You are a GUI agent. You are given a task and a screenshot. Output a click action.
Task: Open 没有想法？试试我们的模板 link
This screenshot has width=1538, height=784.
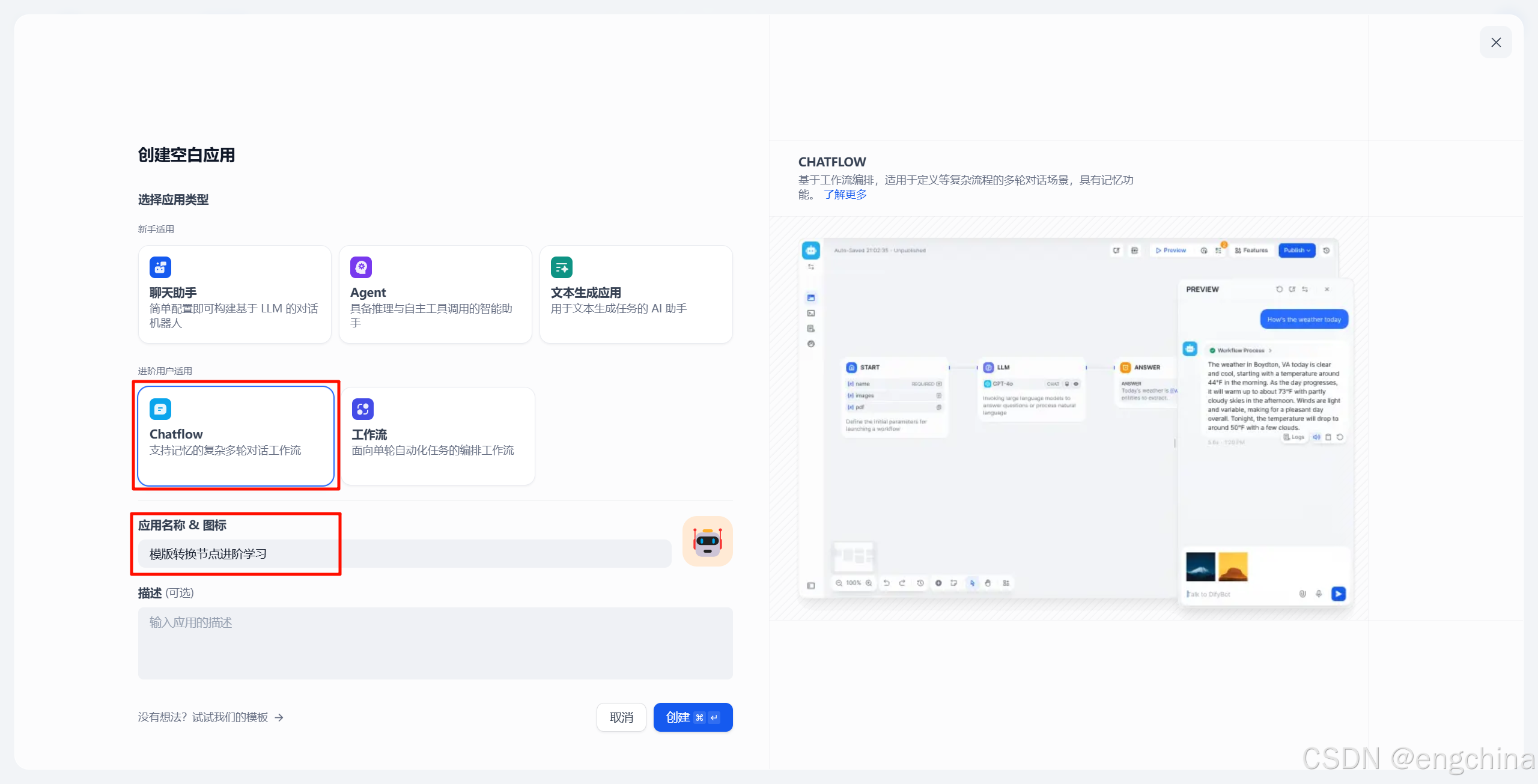click(x=203, y=717)
